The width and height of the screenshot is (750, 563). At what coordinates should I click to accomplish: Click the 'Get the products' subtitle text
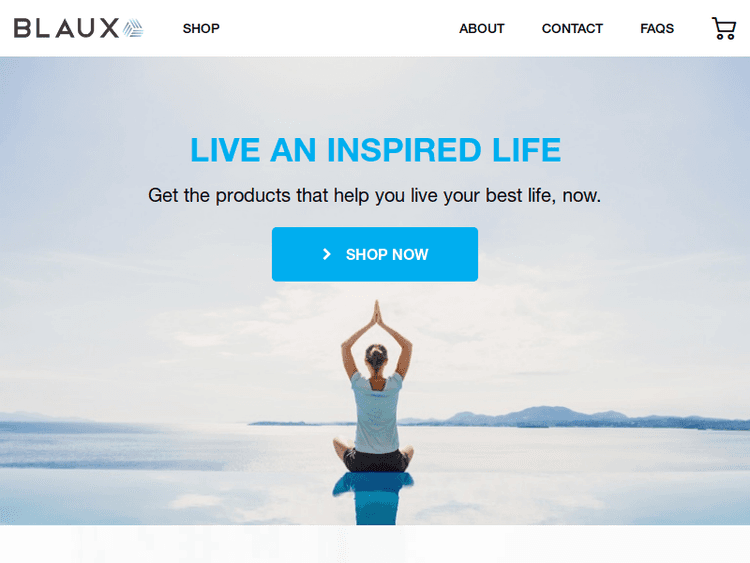click(375, 195)
